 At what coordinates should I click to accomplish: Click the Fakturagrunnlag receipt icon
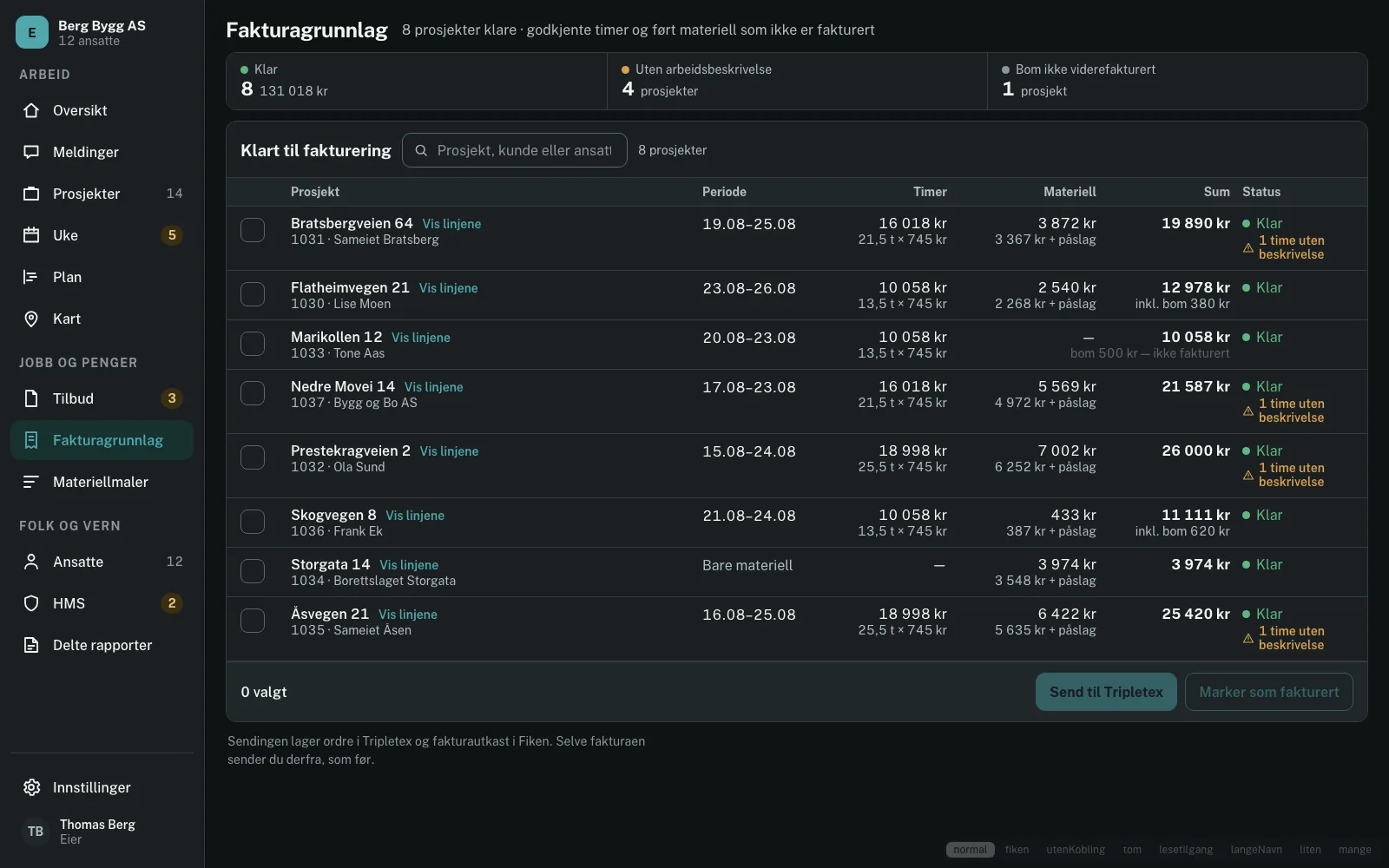click(31, 440)
